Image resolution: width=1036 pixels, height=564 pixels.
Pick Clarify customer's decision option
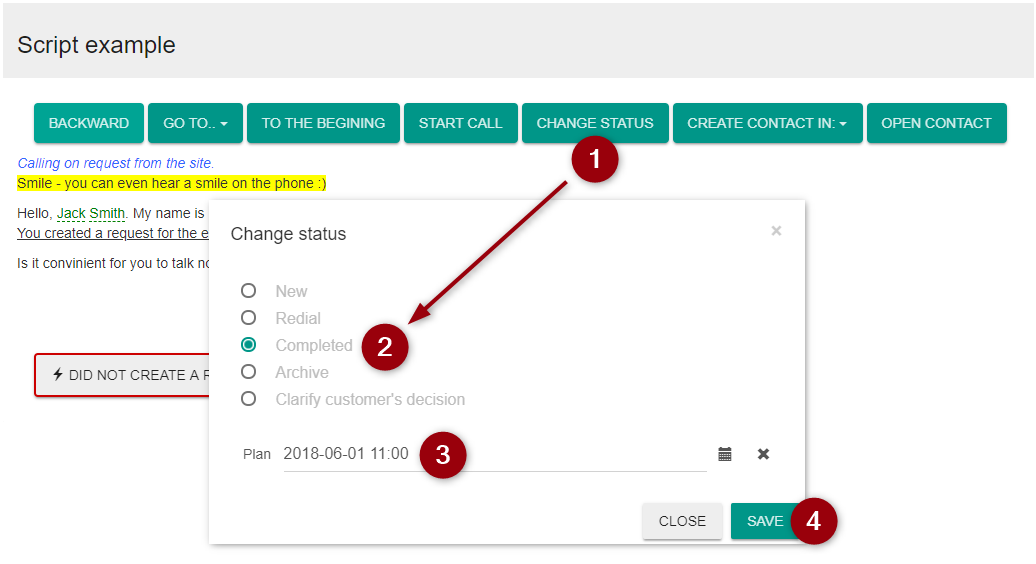coord(249,399)
